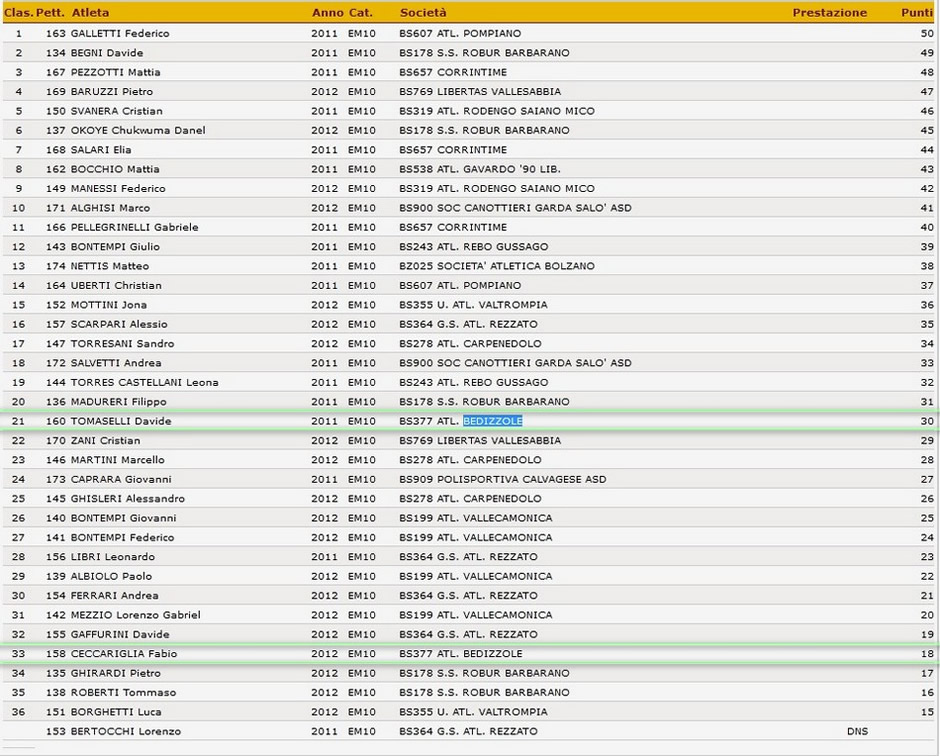Image resolution: width=940 pixels, height=756 pixels.
Task: Click ZANI Cristian name
Action: pyautogui.click(x=106, y=441)
